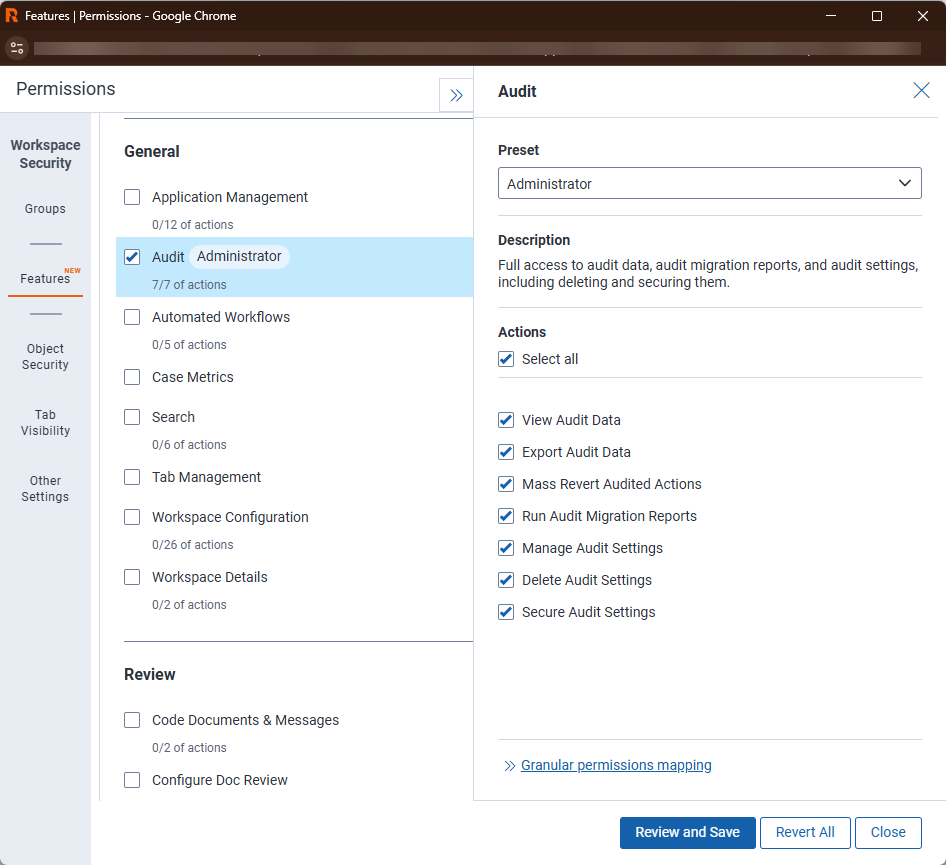This screenshot has height=865, width=946.
Task: Uncheck Delete Audit Settings
Action: click(506, 580)
